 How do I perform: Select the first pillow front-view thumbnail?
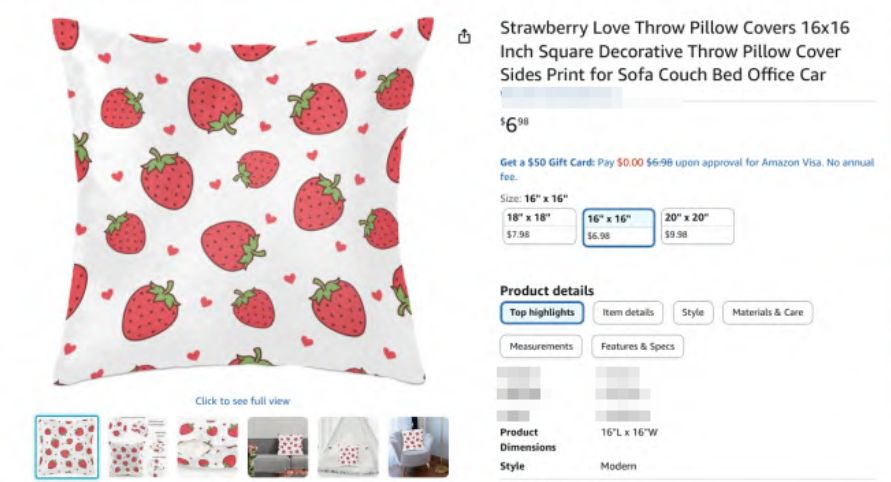pyautogui.click(x=67, y=447)
